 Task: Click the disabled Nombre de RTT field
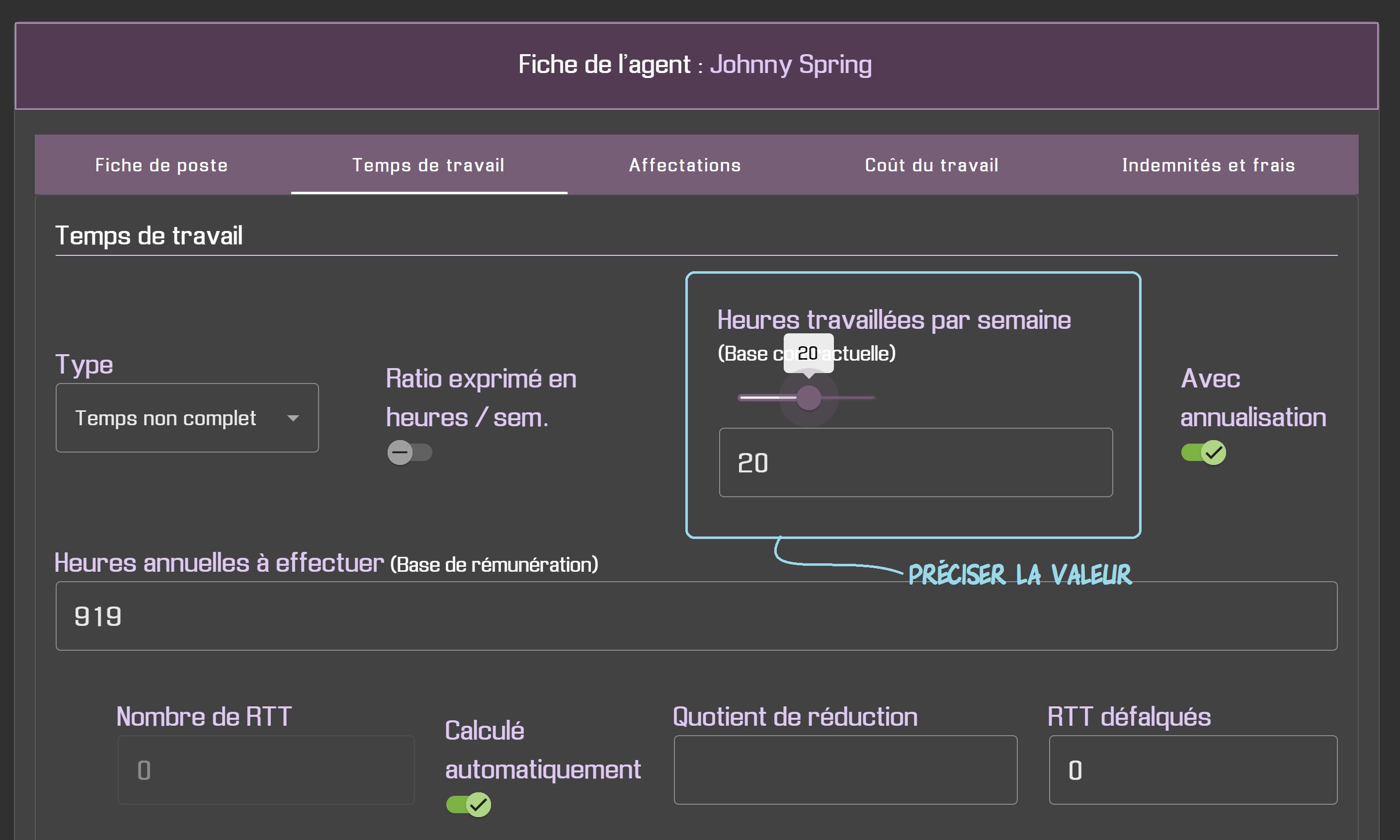coord(266,770)
